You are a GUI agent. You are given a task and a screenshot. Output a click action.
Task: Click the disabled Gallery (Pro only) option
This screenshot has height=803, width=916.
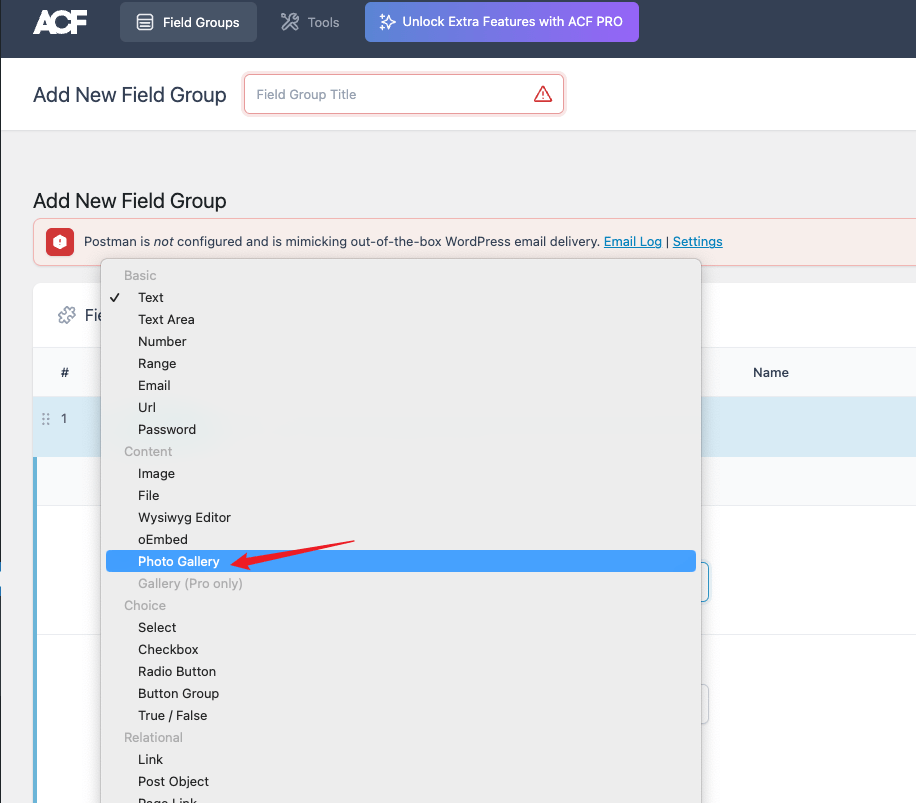coord(401,583)
